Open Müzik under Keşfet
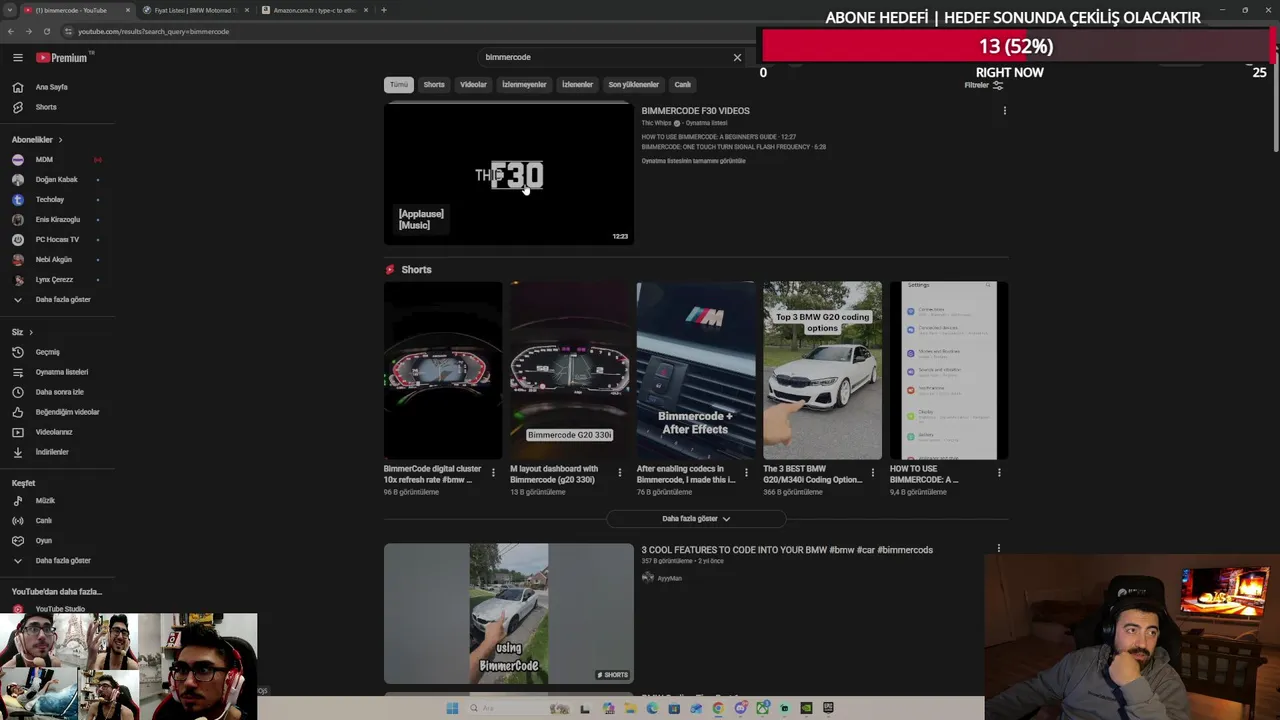This screenshot has height=720, width=1280. 45,500
